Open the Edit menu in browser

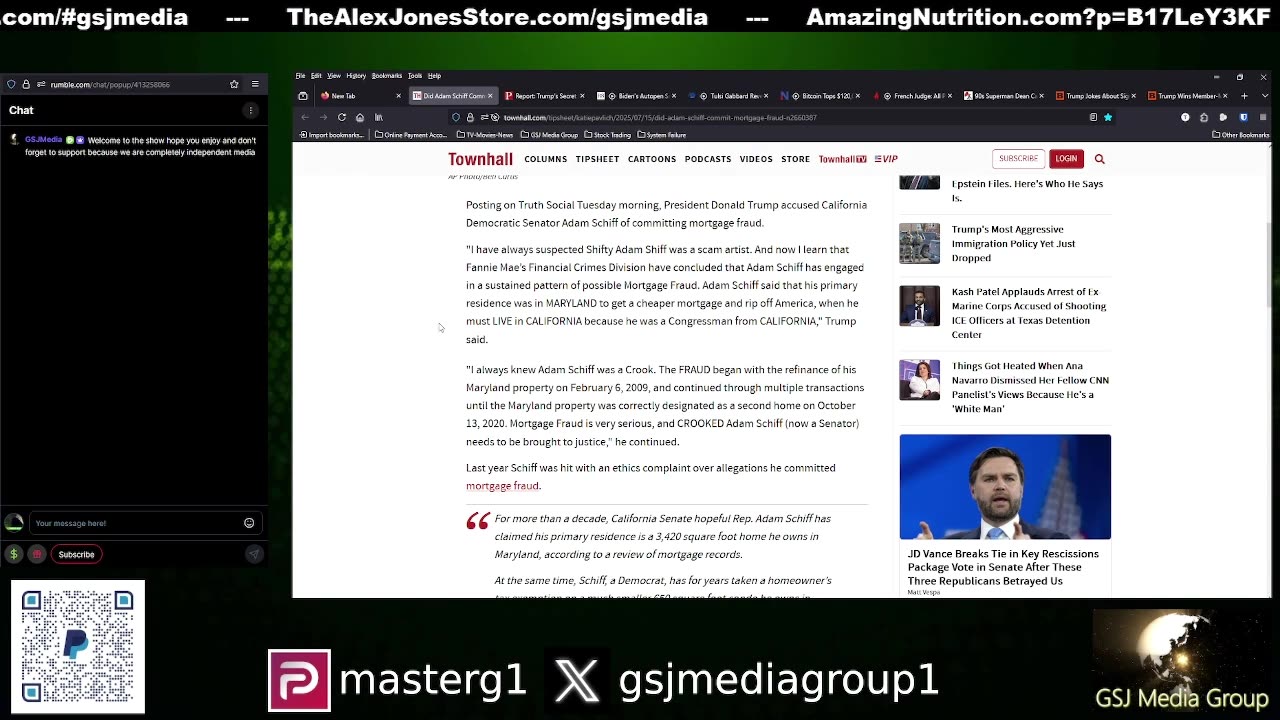pos(316,75)
